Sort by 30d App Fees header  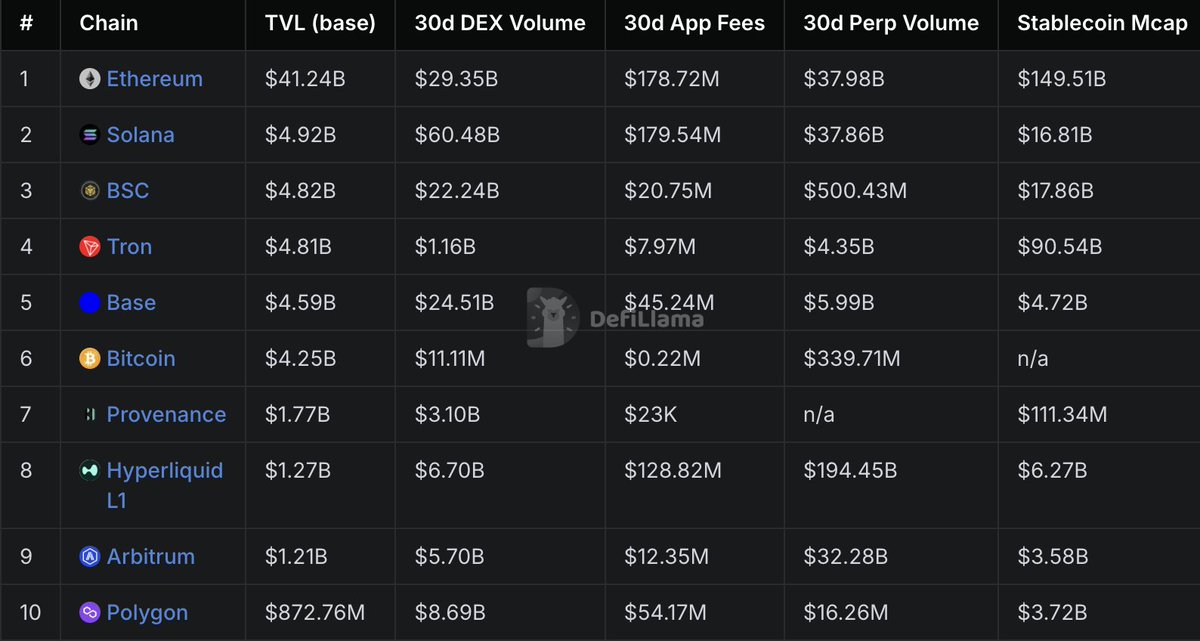pyautogui.click(x=694, y=24)
